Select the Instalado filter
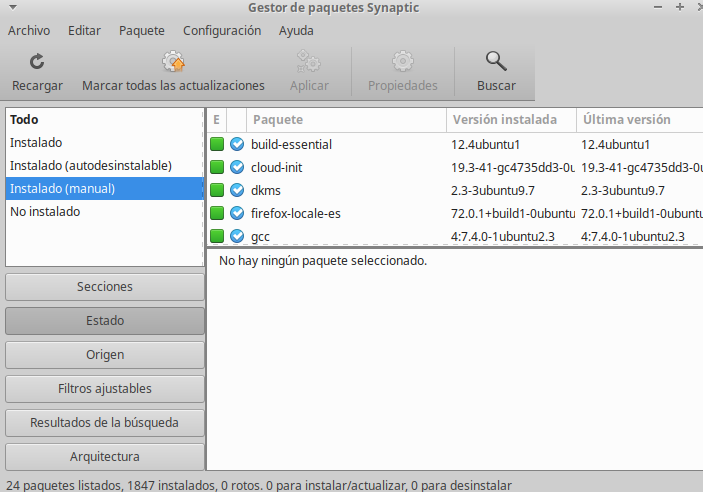 (x=104, y=143)
